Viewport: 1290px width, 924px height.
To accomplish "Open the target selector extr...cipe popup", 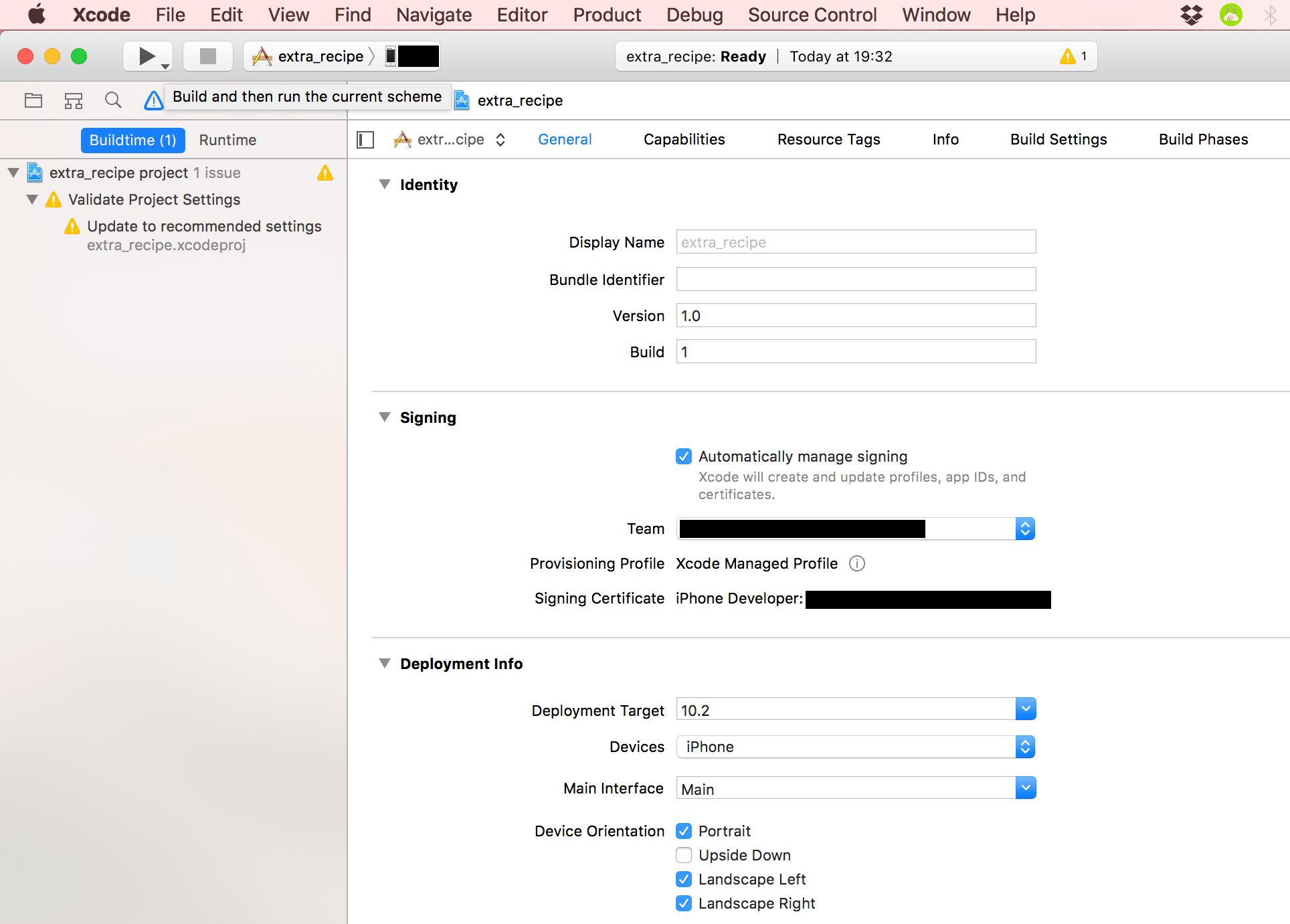I will pyautogui.click(x=450, y=139).
